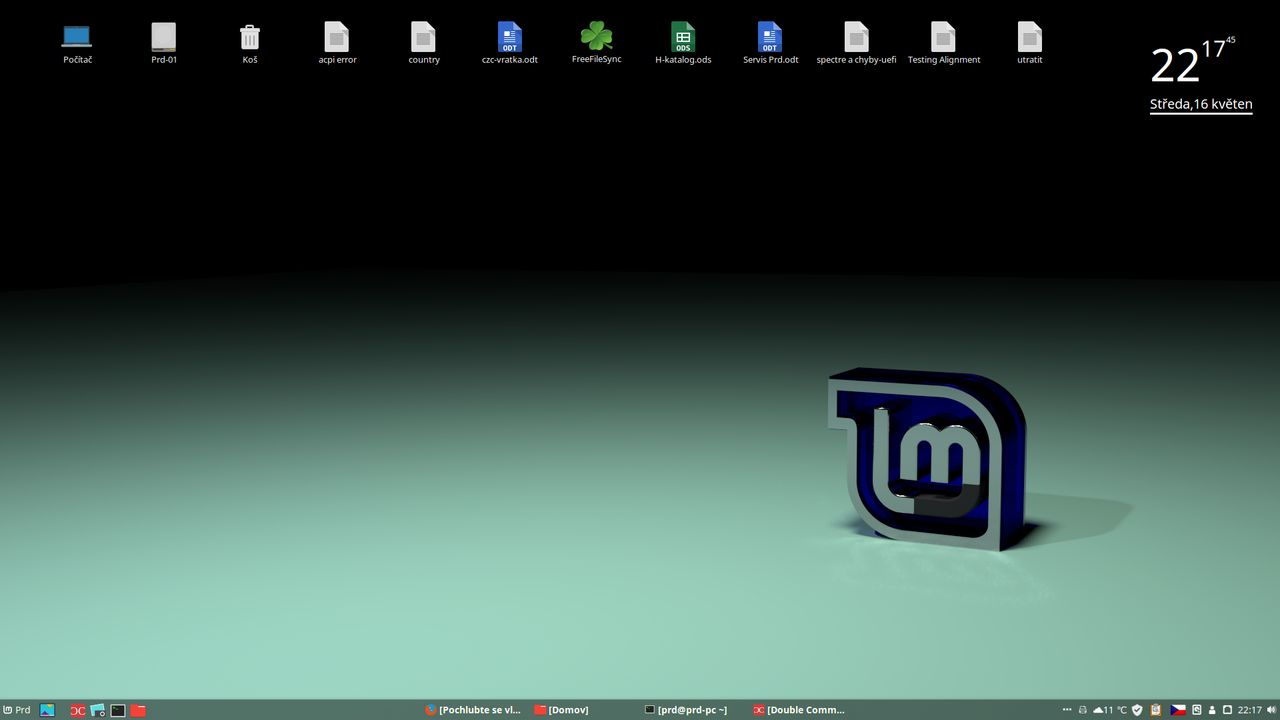Open the clipboard manager tray icon
The image size is (1280, 720).
coord(1156,710)
